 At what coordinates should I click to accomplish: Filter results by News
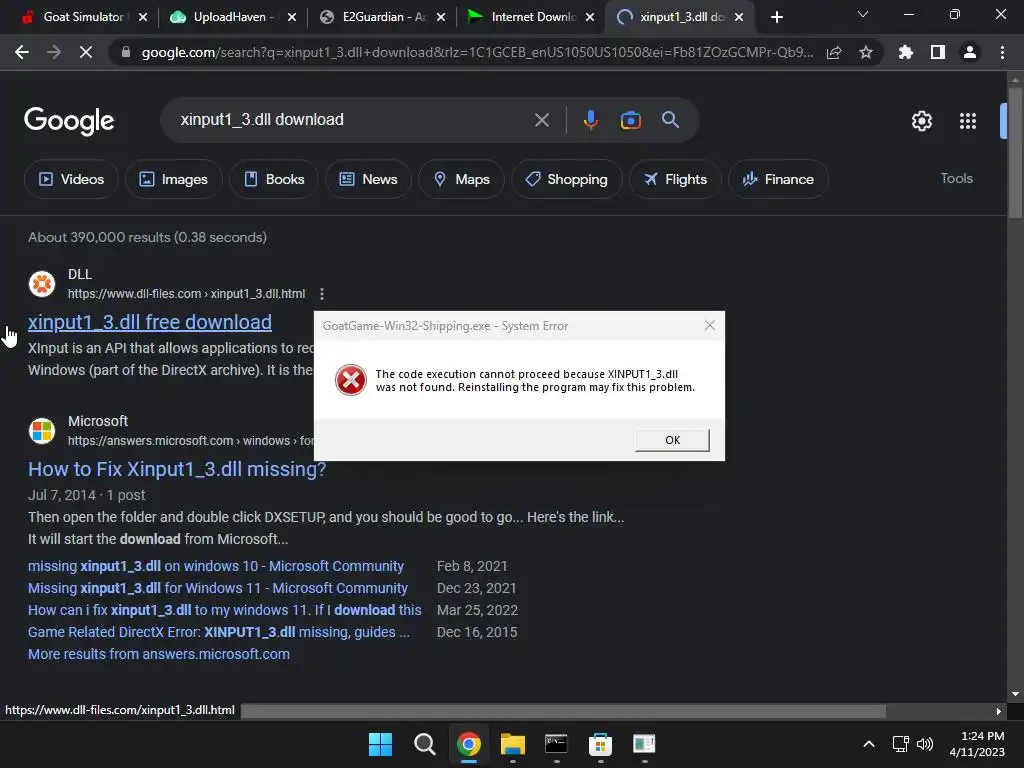368,179
